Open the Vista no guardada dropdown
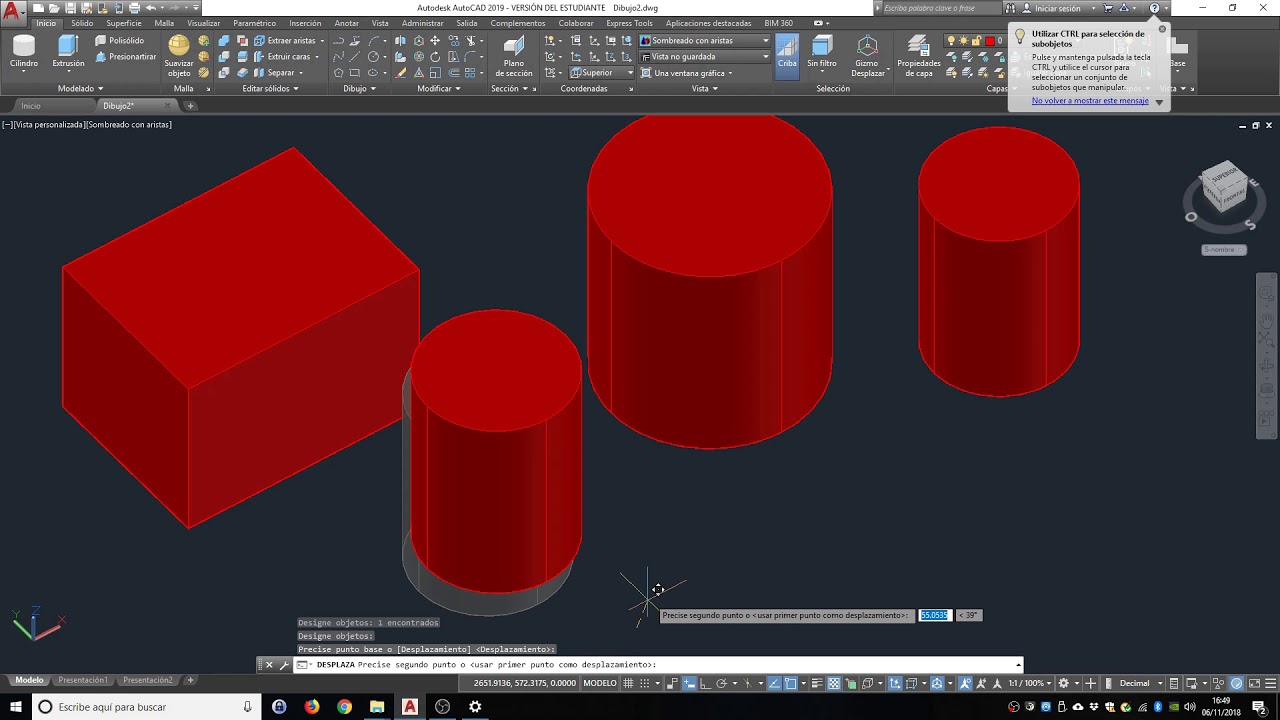 [705, 57]
